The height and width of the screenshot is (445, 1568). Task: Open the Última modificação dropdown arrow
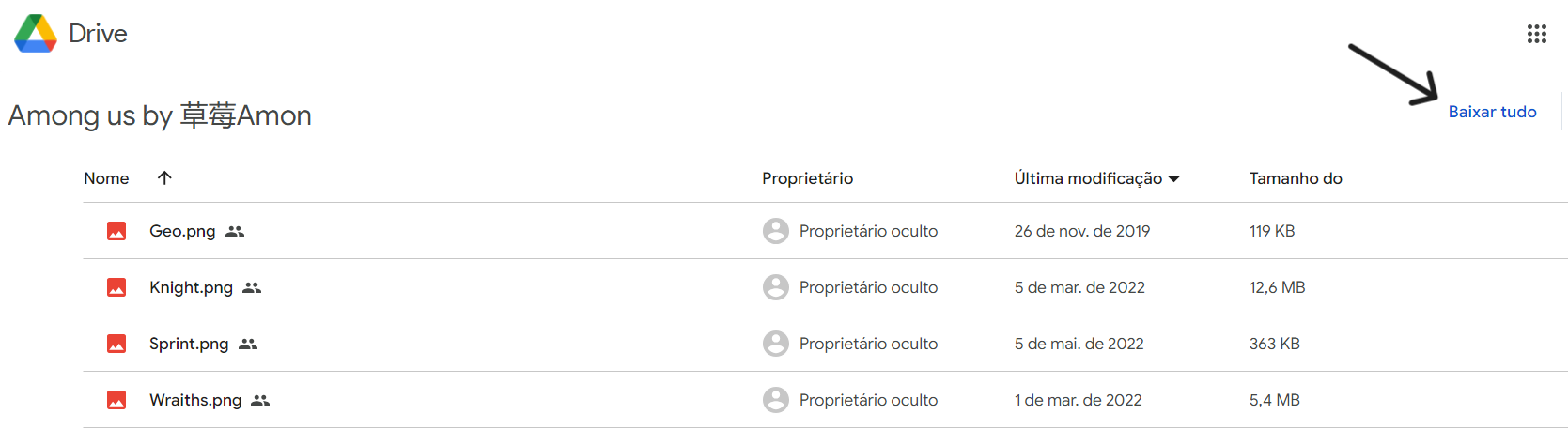[1173, 179]
